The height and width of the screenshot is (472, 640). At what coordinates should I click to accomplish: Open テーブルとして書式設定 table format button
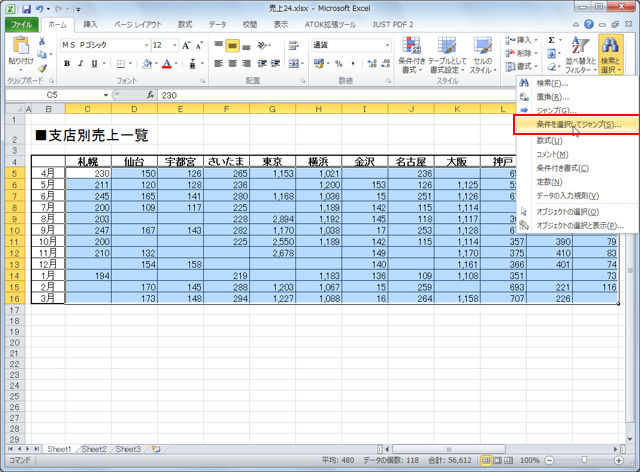(447, 55)
